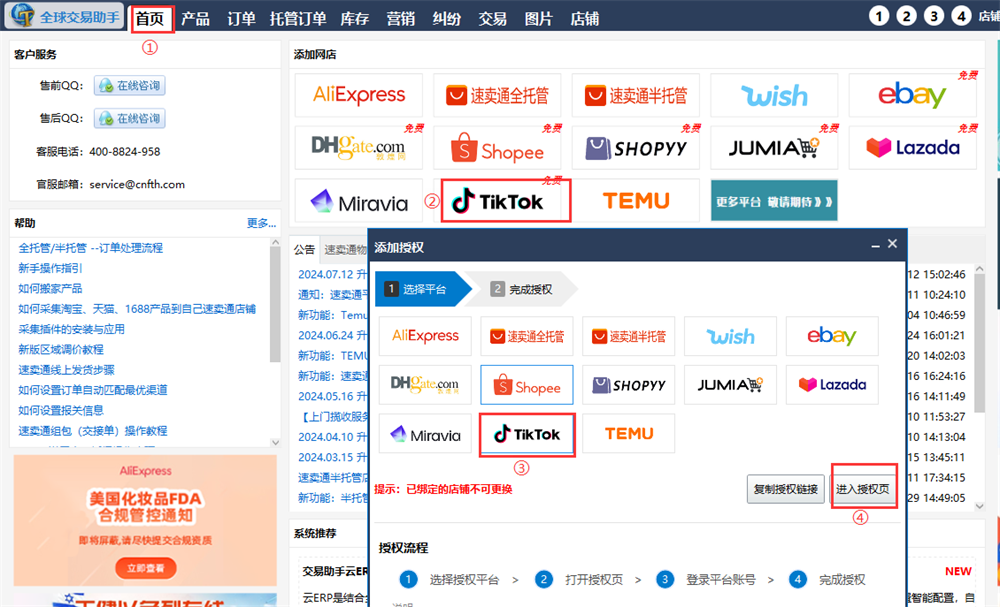Open 如何采集淘宝、天猫、1688产品 help link

click(x=136, y=309)
